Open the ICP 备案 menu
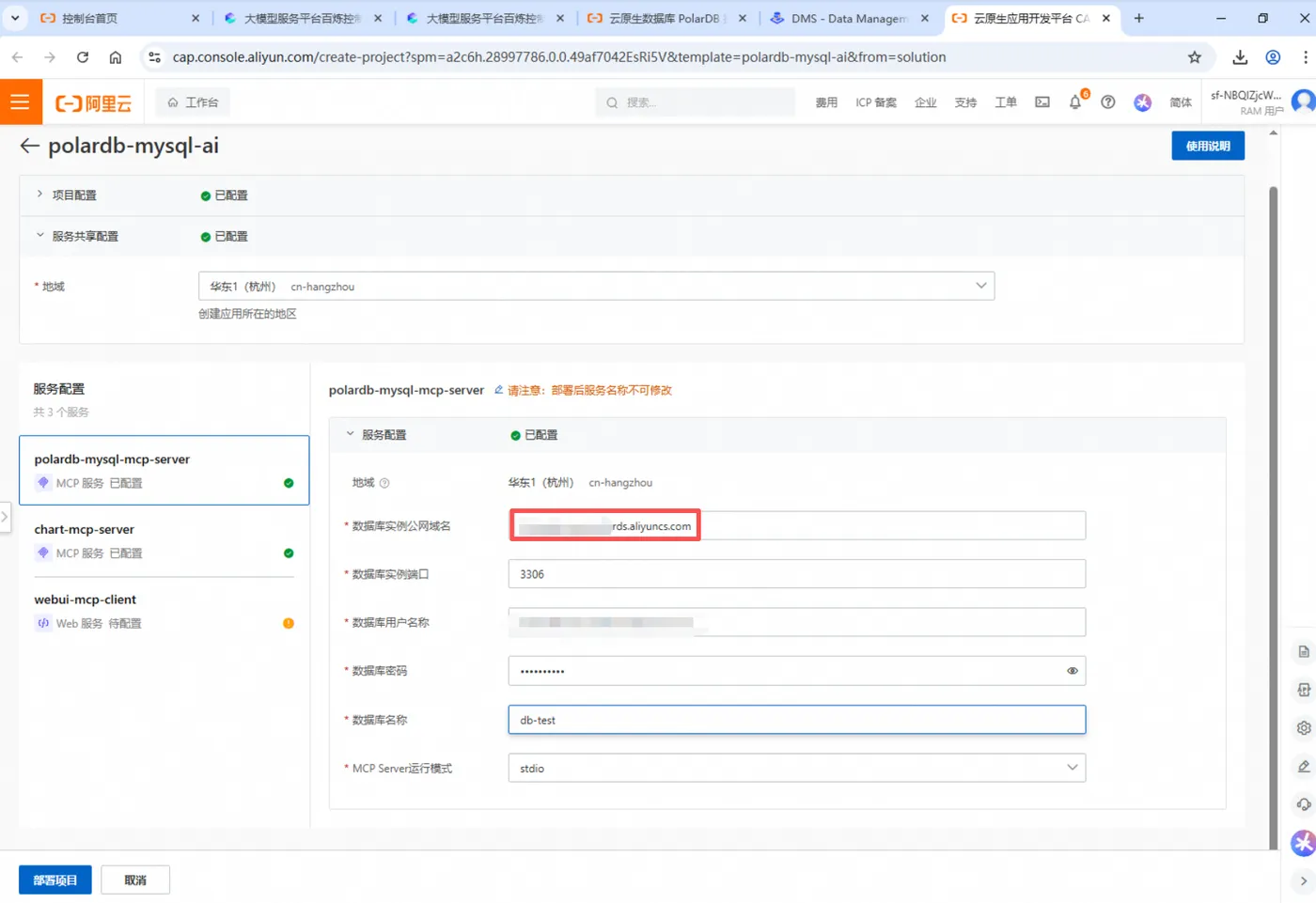This screenshot has width=1316, height=903. pos(876,102)
